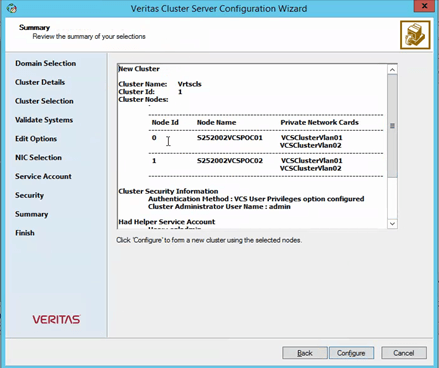Screen dimensions: 439x368
Task: Click 'Cluster Administrator User Name : admin' line
Action: tap(219, 207)
